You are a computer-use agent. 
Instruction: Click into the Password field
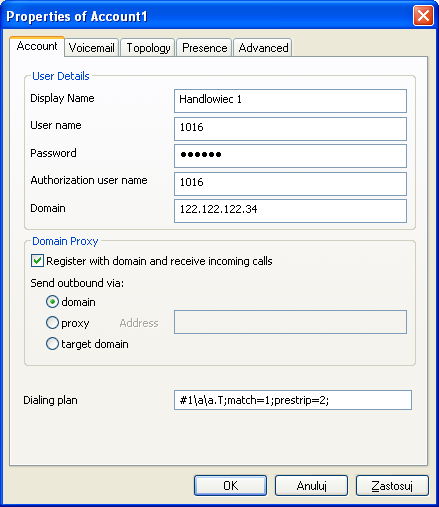click(290, 156)
